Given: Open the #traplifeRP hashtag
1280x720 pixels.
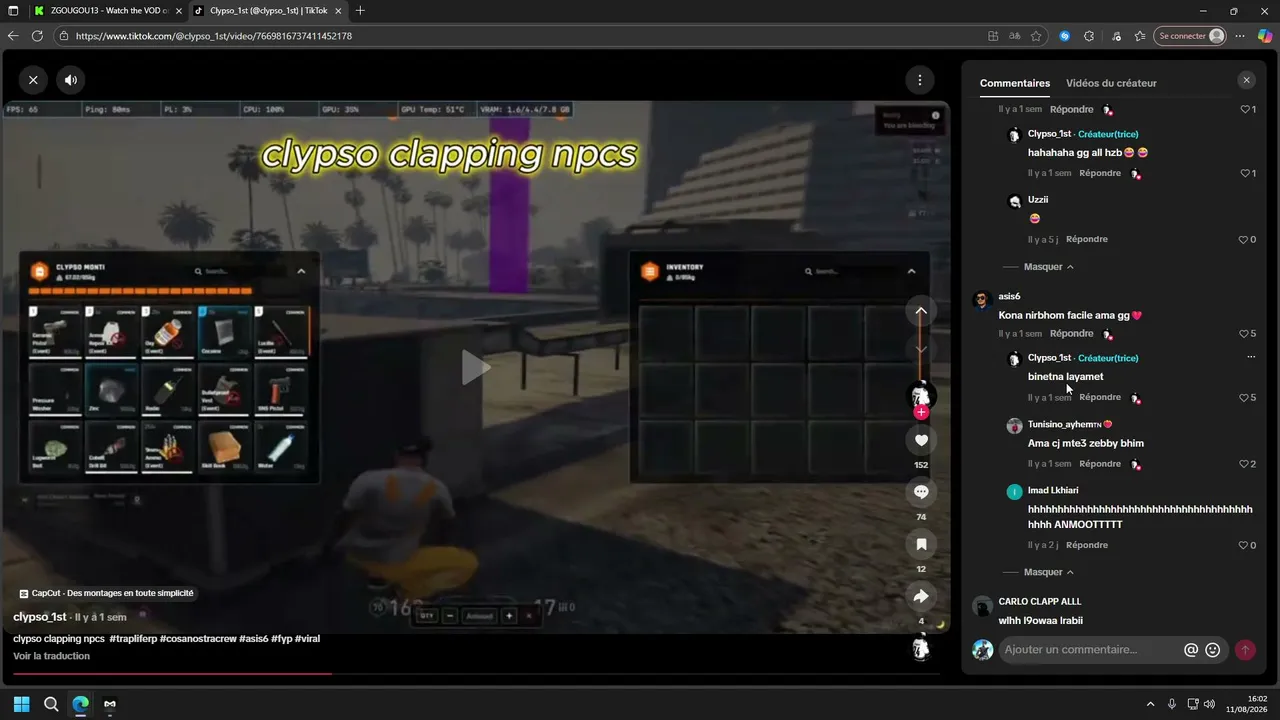Looking at the screenshot, I should tap(132, 638).
